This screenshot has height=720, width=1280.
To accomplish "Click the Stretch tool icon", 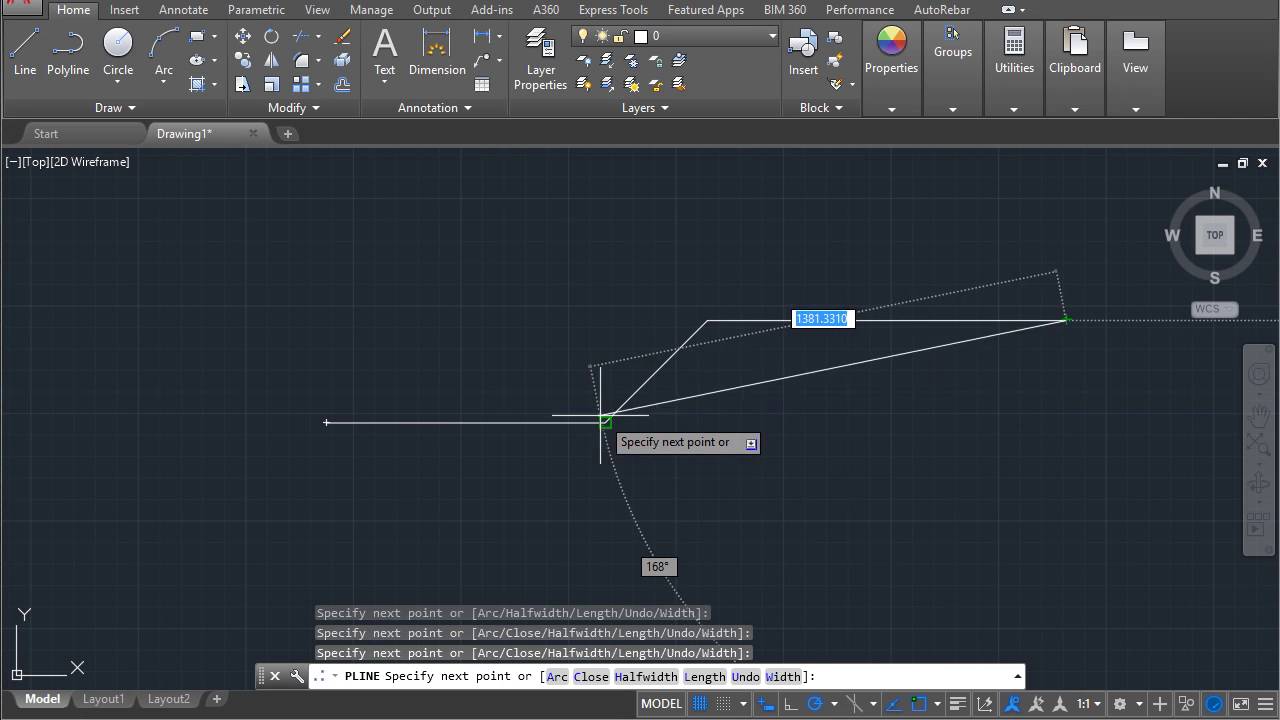I will (x=243, y=85).
